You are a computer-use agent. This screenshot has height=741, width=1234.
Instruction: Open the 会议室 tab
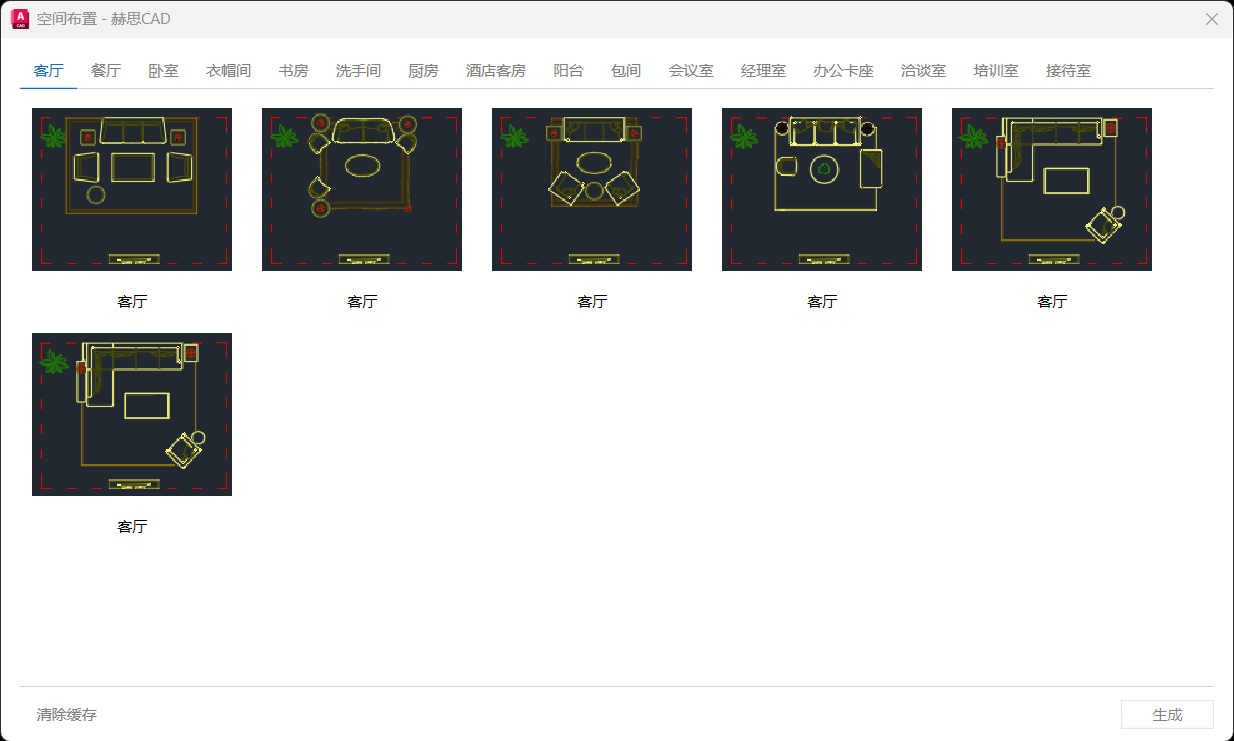coord(691,71)
